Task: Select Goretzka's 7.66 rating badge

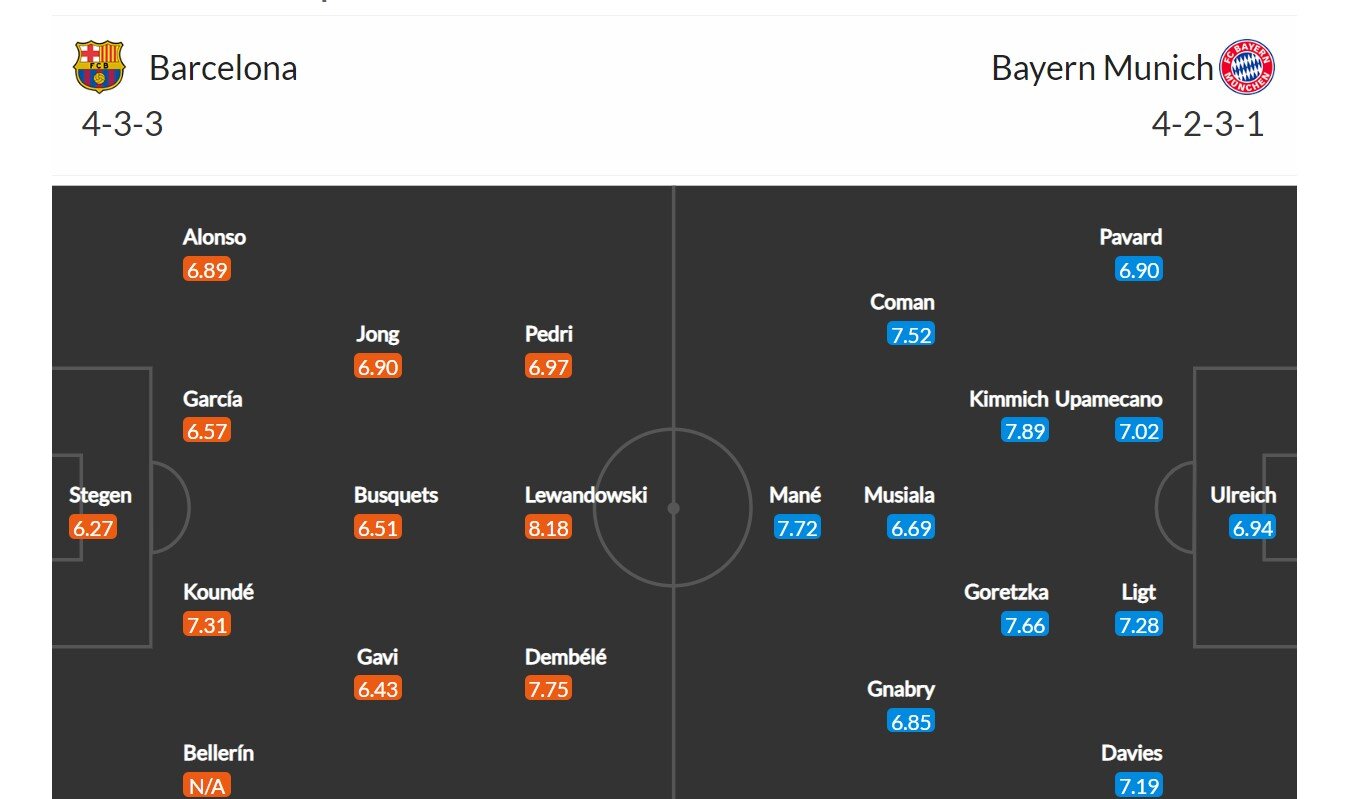Action: click(x=1025, y=625)
